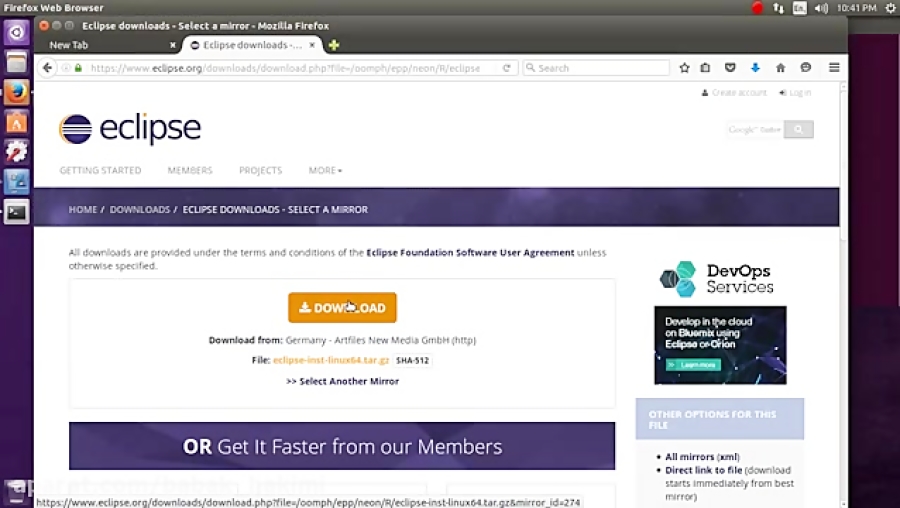Open the Terminal from the launcher

16,212
